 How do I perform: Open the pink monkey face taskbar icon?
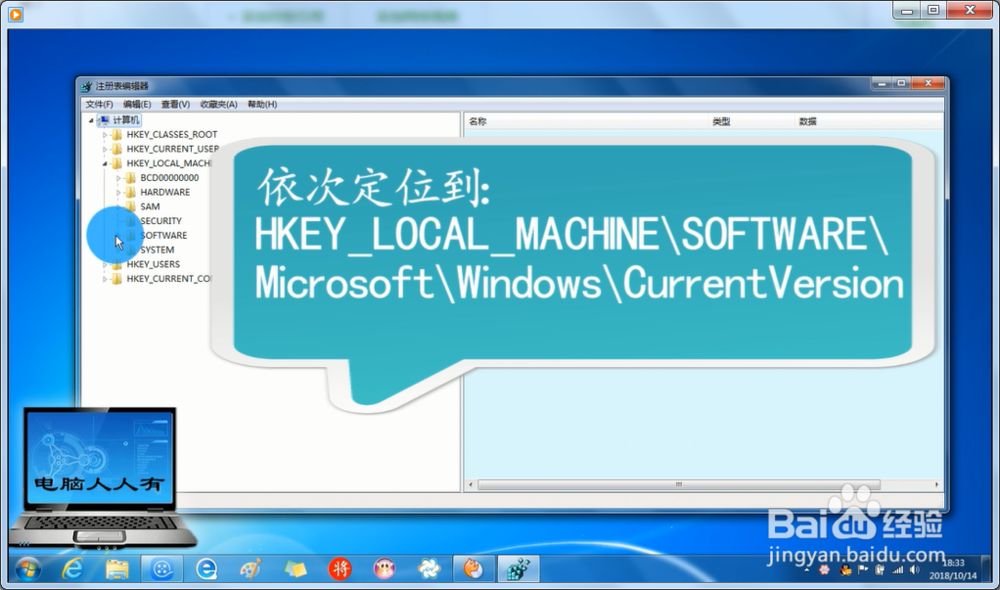click(x=384, y=568)
